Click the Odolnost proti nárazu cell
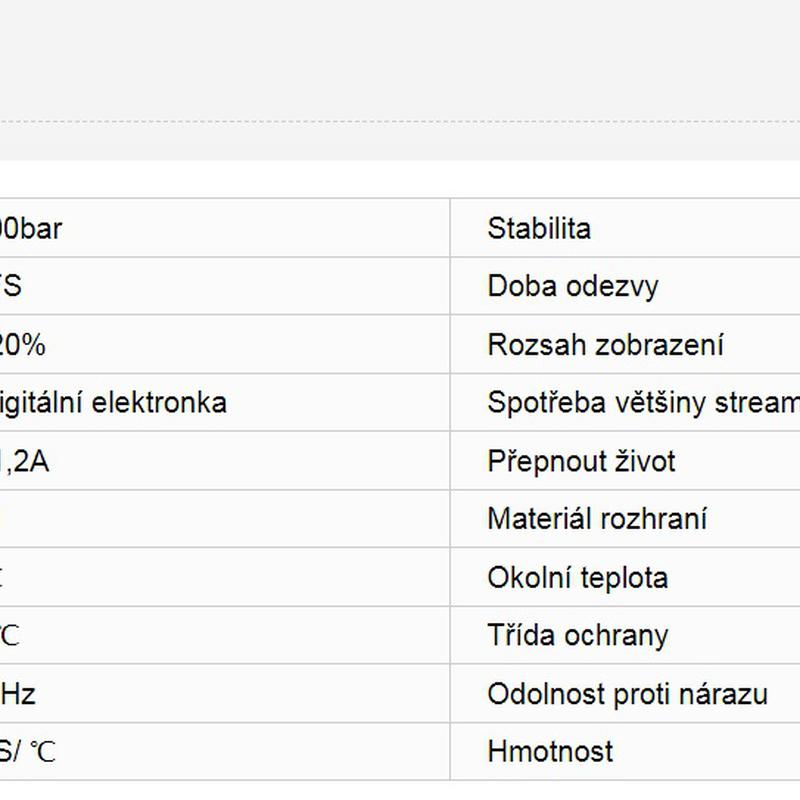 pos(627,693)
